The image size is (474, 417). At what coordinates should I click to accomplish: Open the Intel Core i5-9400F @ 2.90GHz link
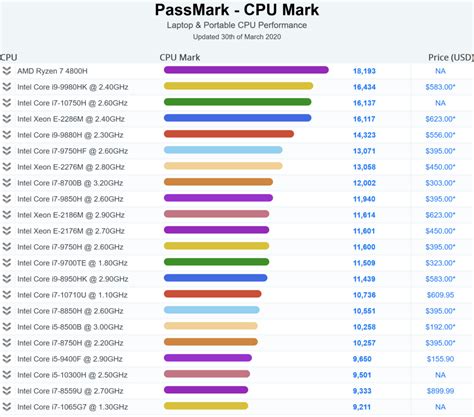[70, 359]
